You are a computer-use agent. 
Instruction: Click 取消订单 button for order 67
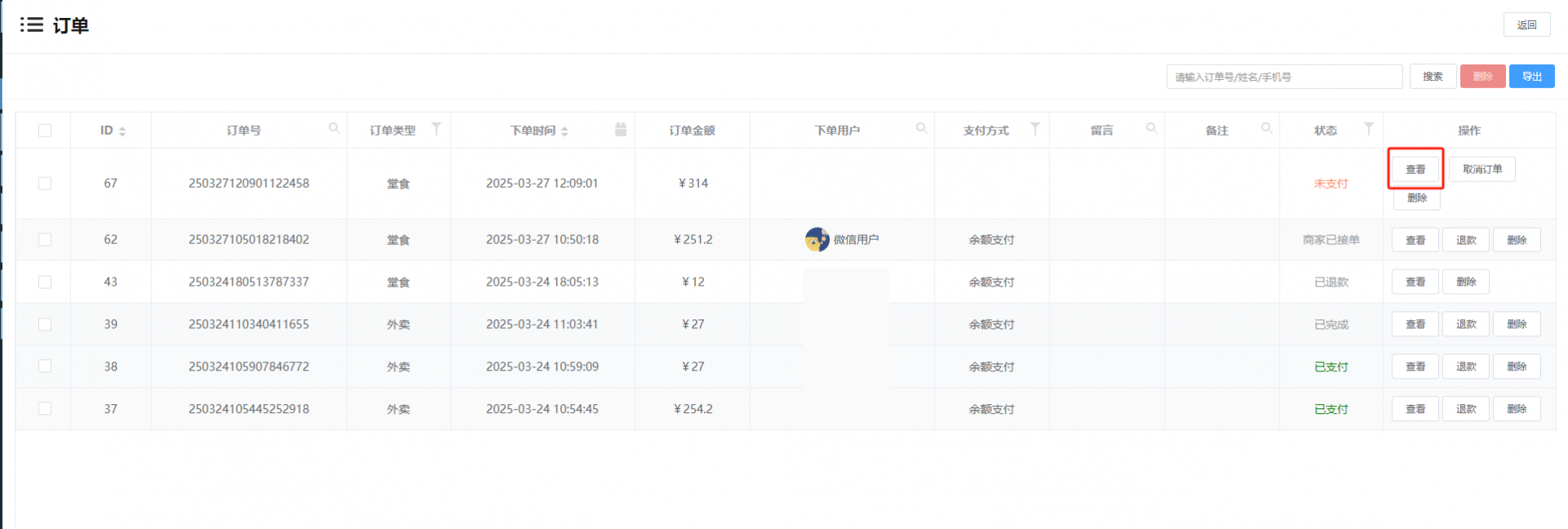(x=1481, y=169)
